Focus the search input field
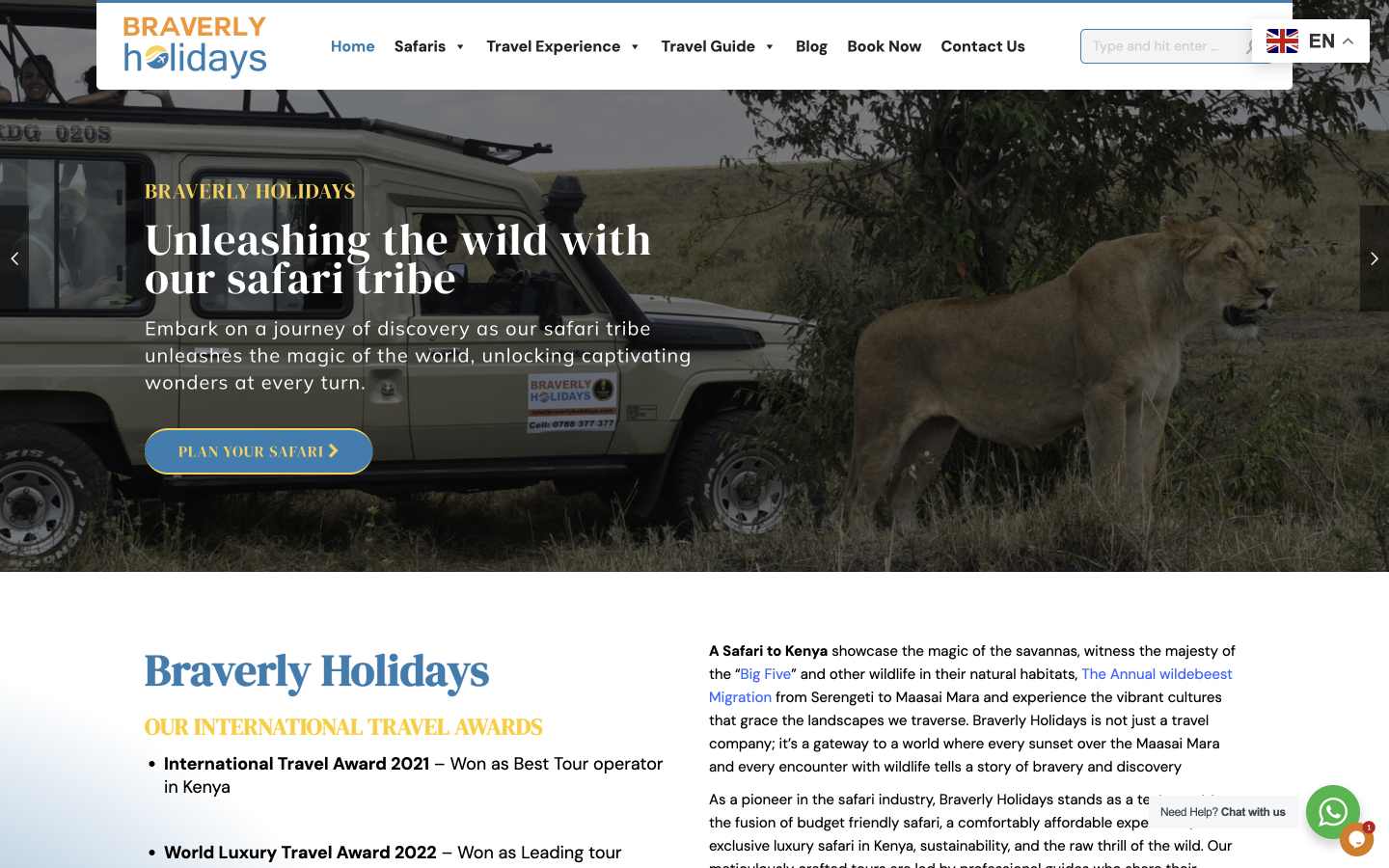 1160,46
